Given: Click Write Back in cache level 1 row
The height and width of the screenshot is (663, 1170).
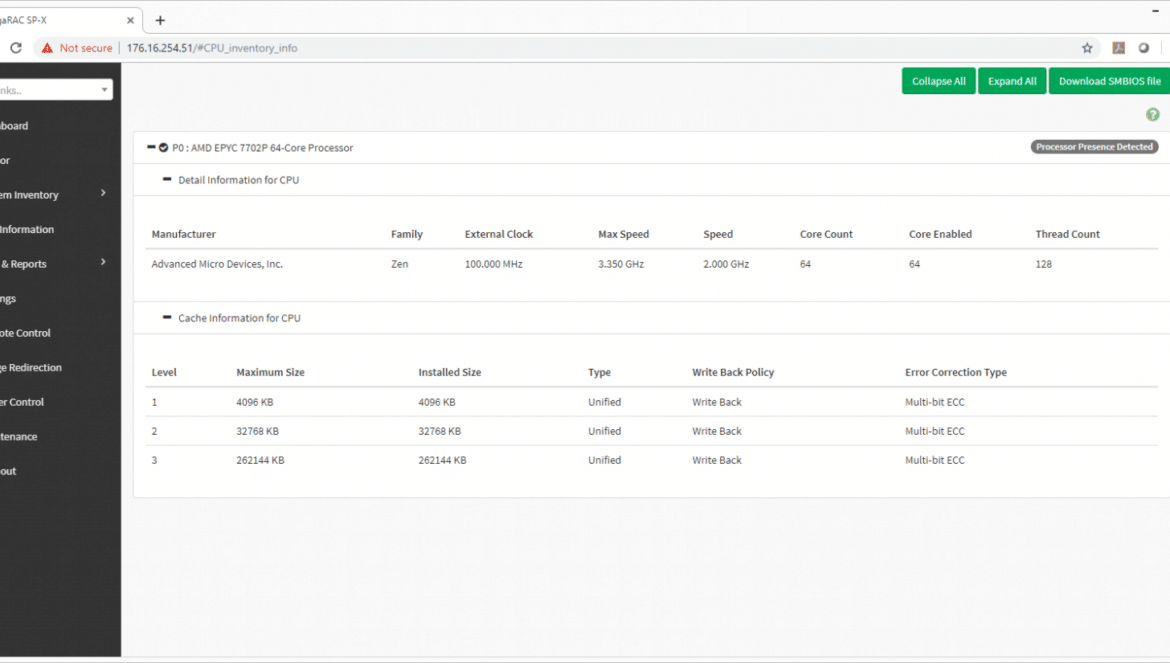Looking at the screenshot, I should point(717,402).
